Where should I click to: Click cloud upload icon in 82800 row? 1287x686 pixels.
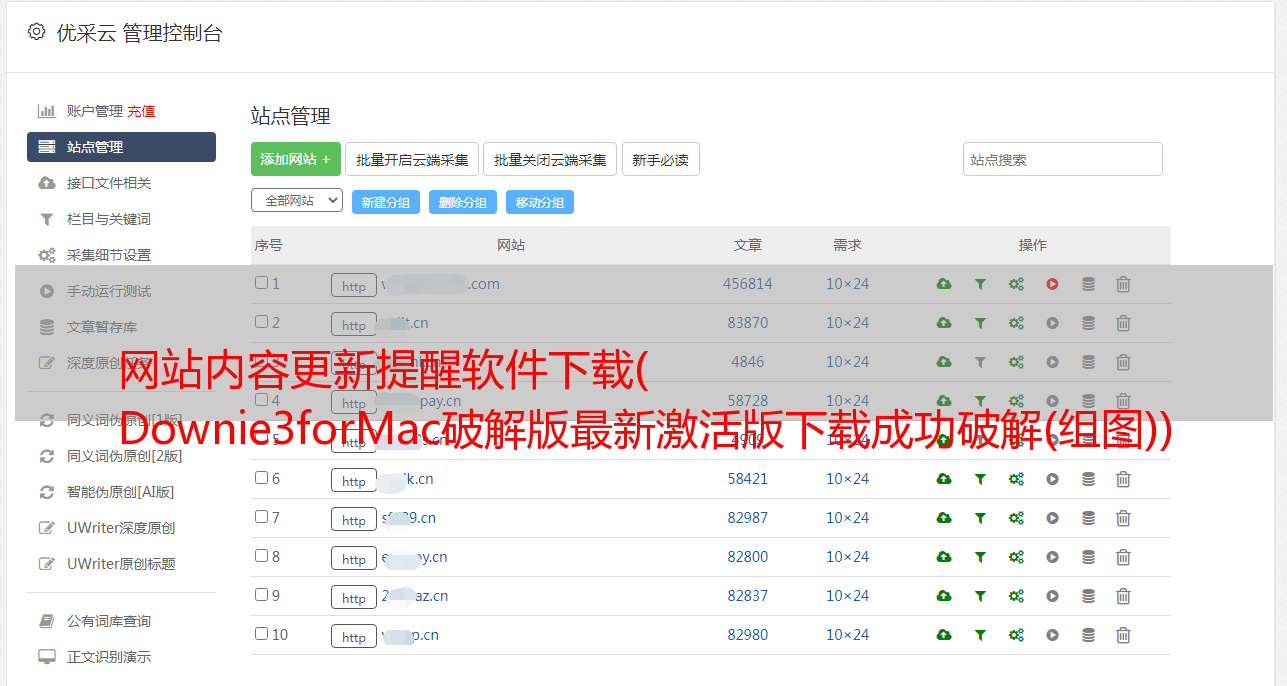[944, 557]
